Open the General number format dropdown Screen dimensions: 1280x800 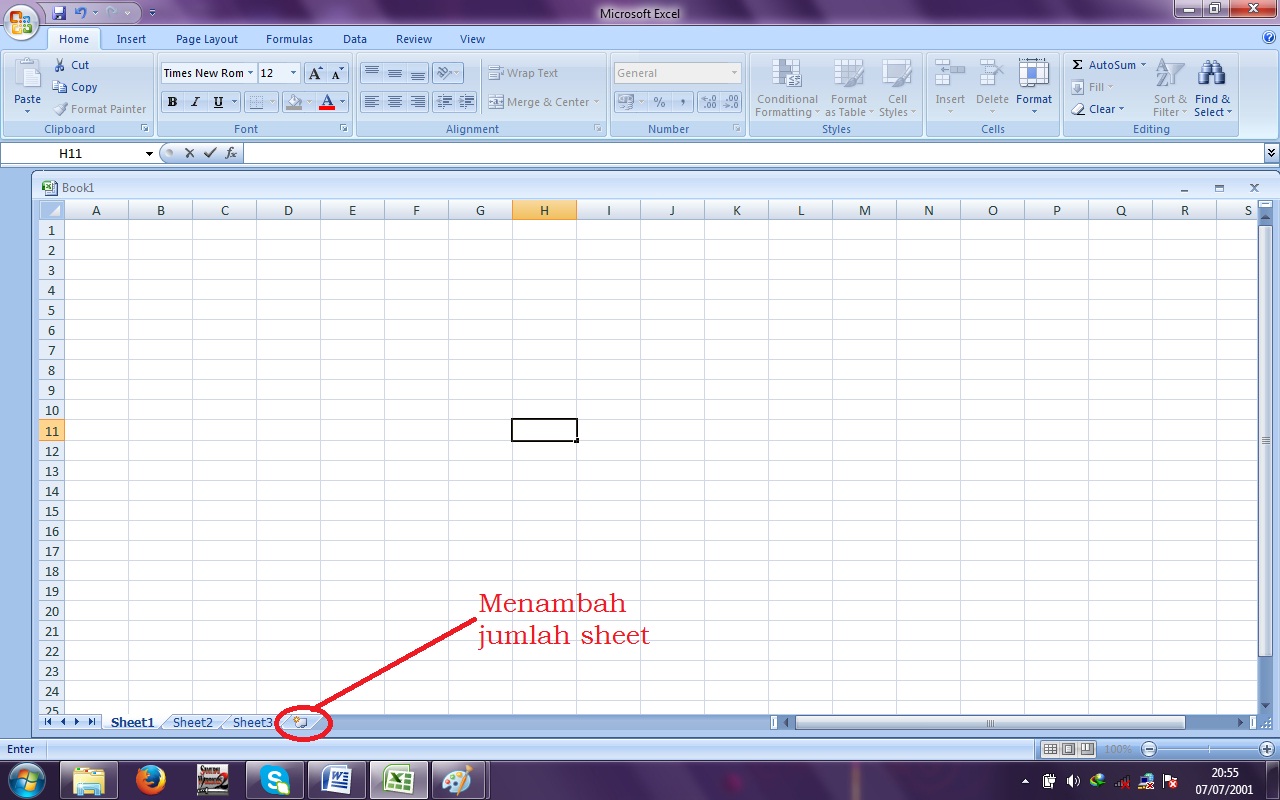click(734, 73)
